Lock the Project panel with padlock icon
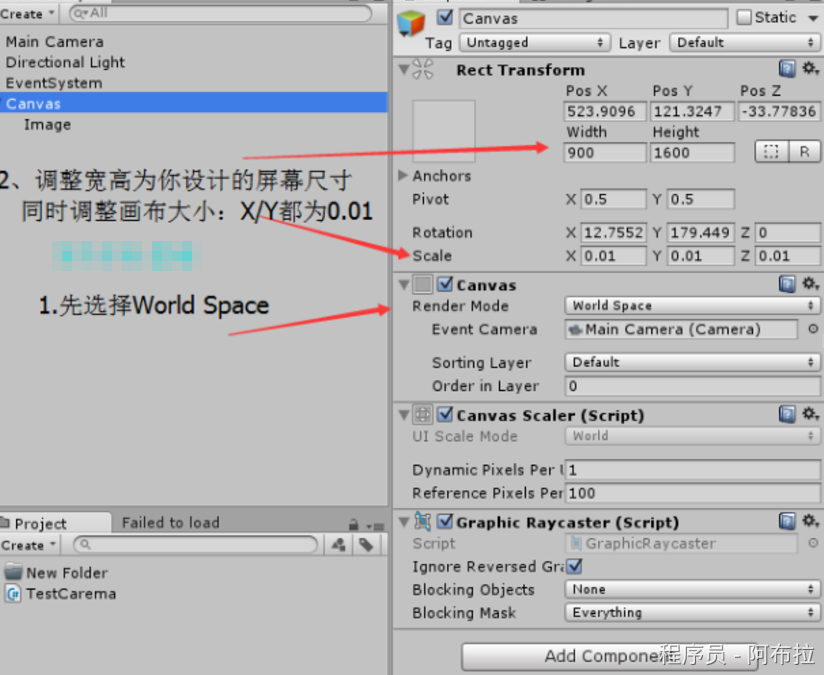This screenshot has width=824, height=675. click(x=353, y=524)
